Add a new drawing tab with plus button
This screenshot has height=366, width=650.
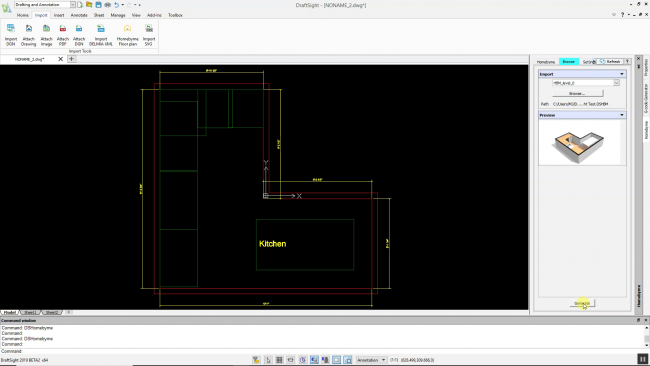click(71, 59)
